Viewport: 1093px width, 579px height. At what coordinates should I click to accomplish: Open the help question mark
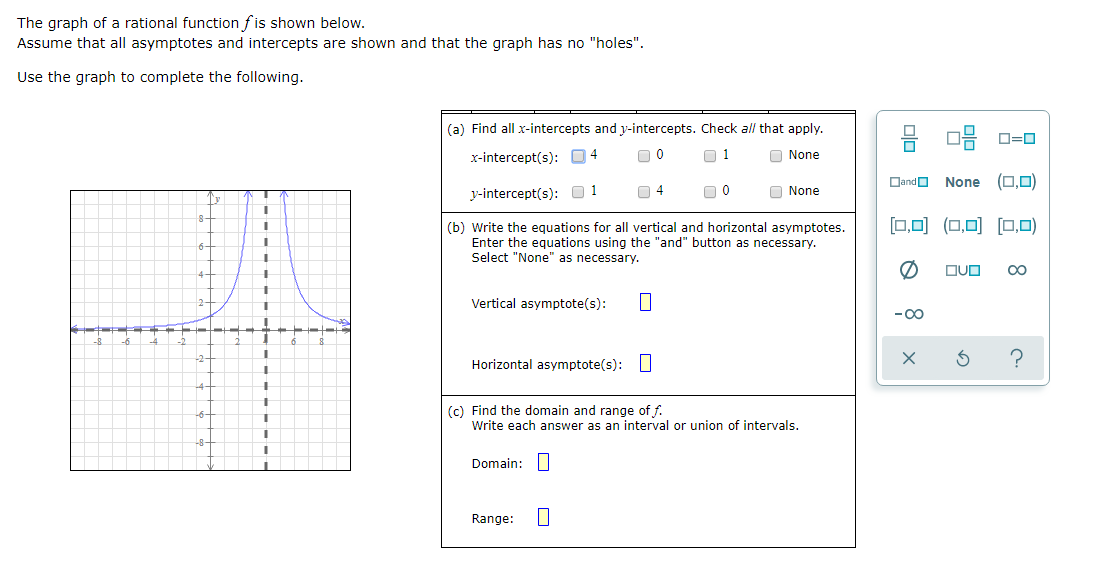pos(1016,358)
